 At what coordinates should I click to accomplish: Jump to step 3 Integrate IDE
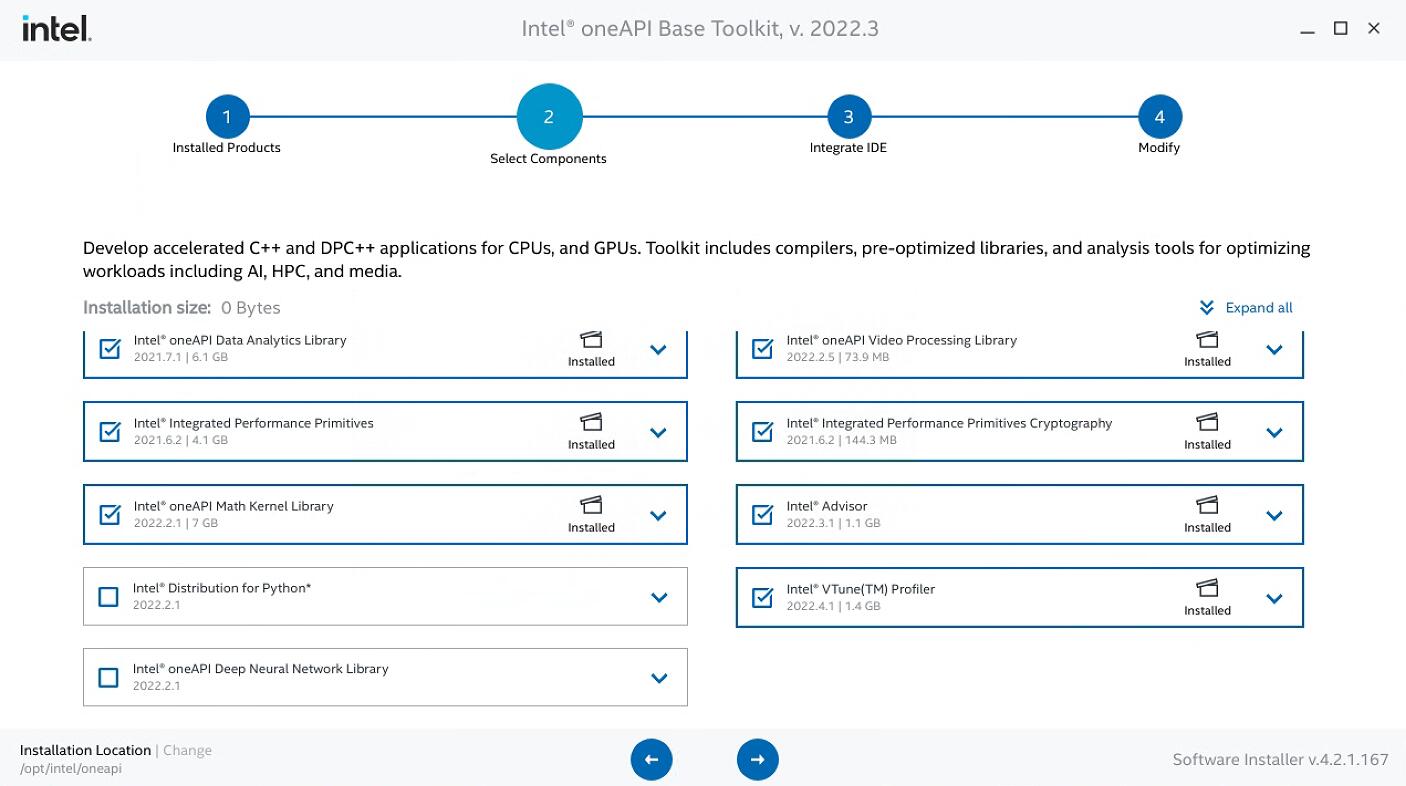(848, 117)
